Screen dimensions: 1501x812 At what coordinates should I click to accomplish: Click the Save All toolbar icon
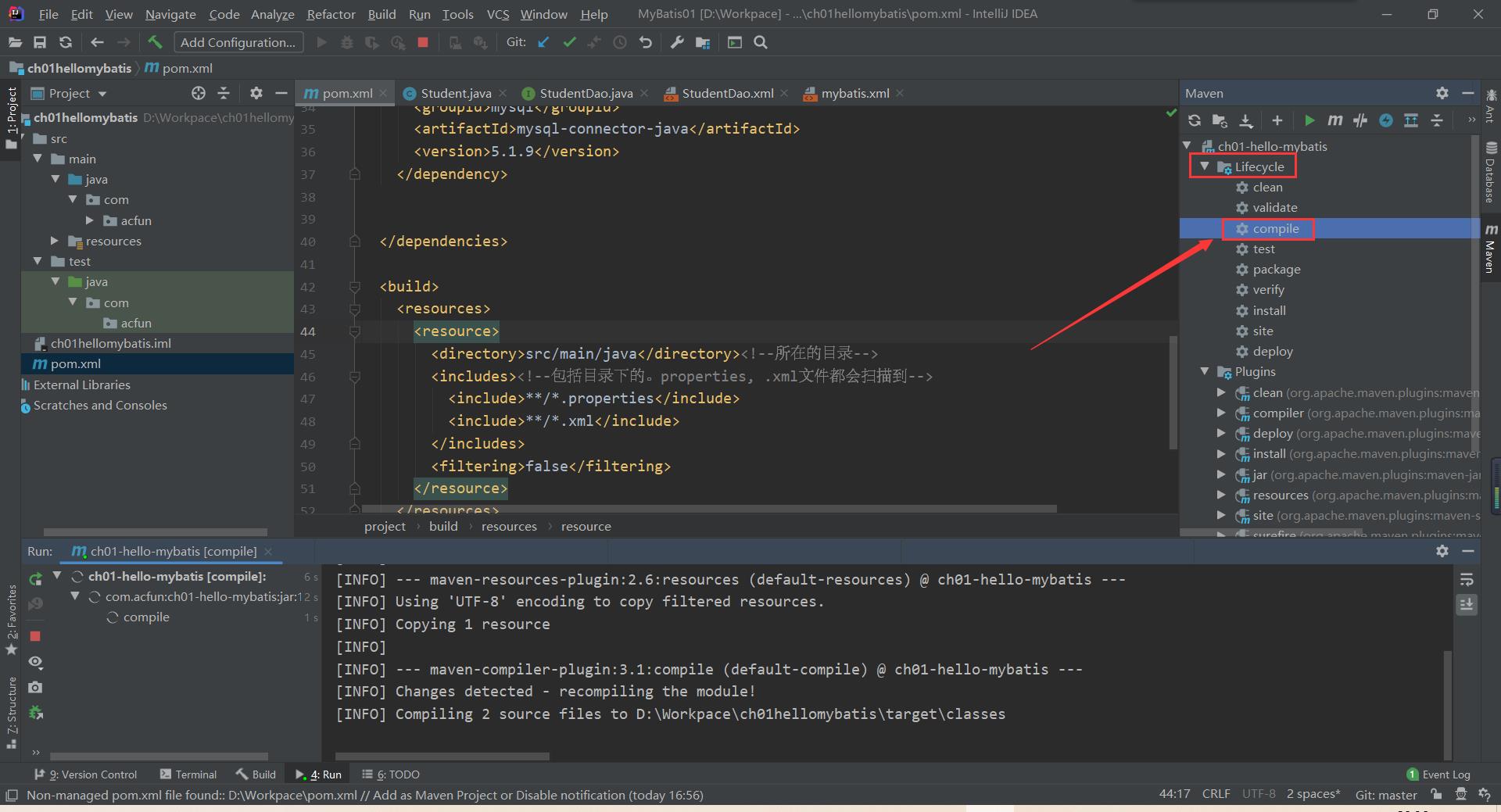[x=40, y=42]
